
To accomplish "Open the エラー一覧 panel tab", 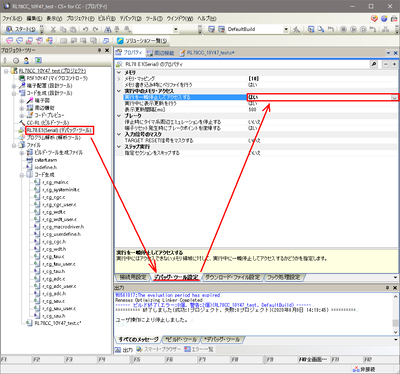I will (x=199, y=349).
